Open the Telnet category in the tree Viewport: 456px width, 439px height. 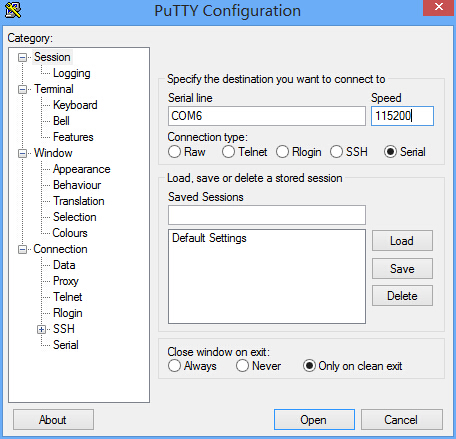[x=68, y=297]
